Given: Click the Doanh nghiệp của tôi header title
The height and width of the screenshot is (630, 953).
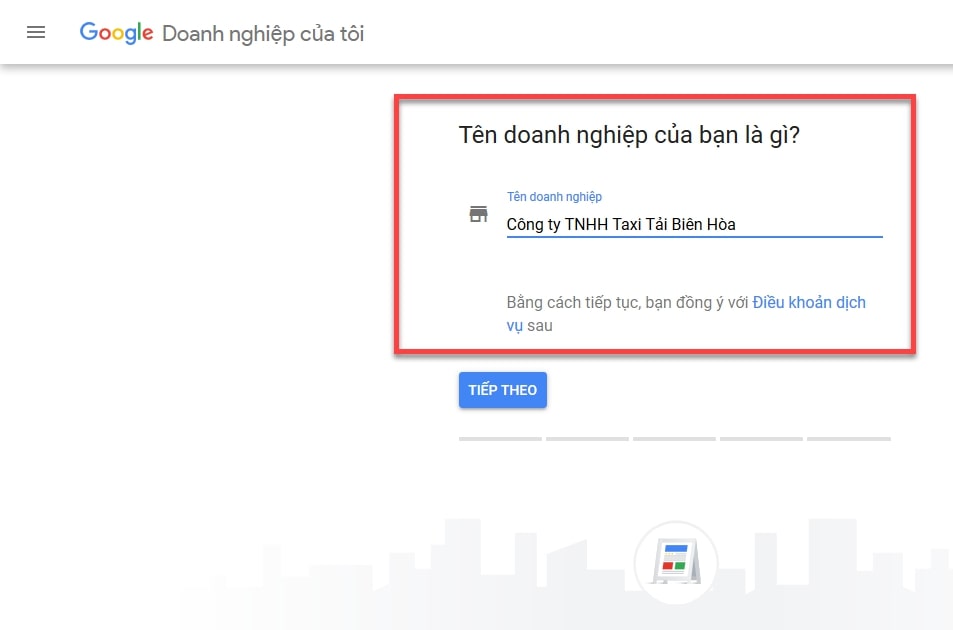Looking at the screenshot, I should 263,34.
